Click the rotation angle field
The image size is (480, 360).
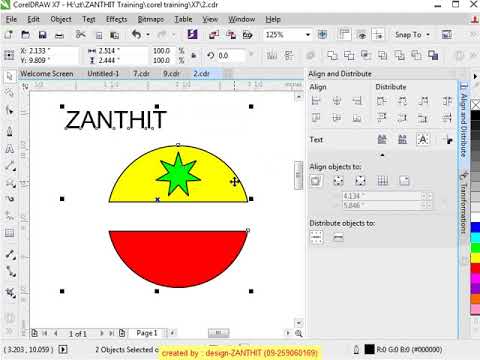point(232,55)
